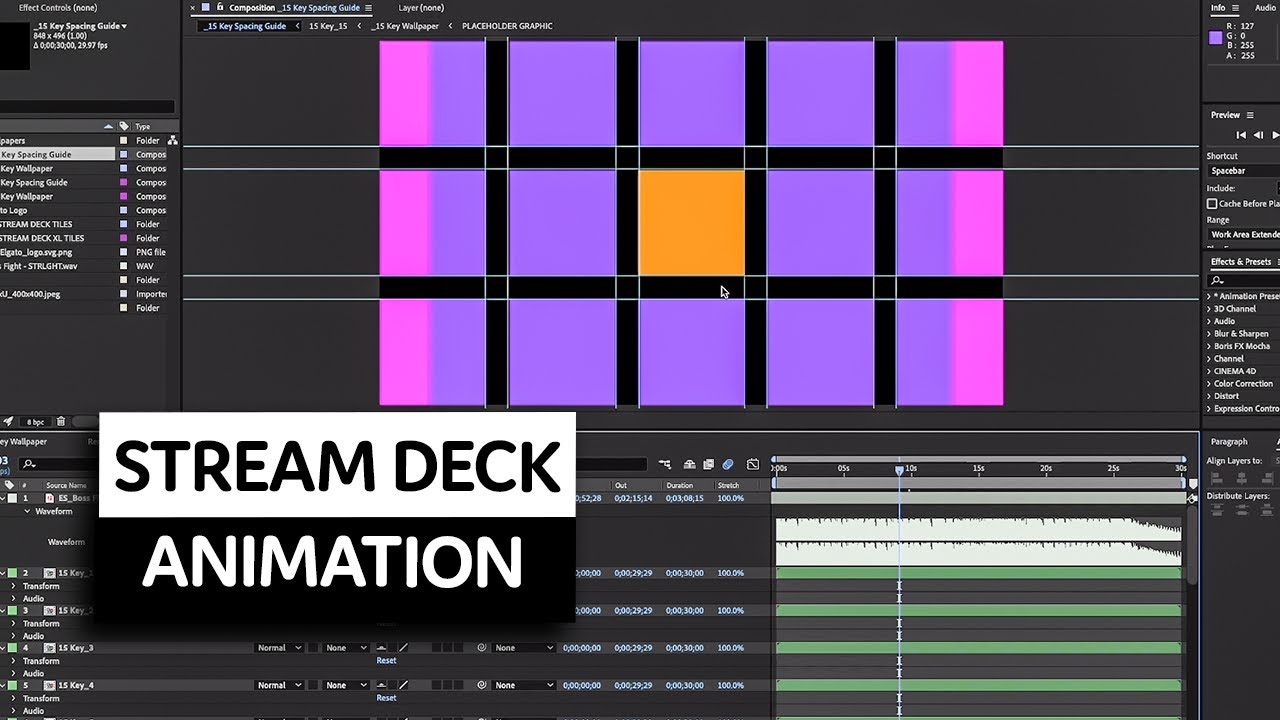This screenshot has height=720, width=1280.
Task: Click the 8 bpc color depth button
Action: point(36,422)
